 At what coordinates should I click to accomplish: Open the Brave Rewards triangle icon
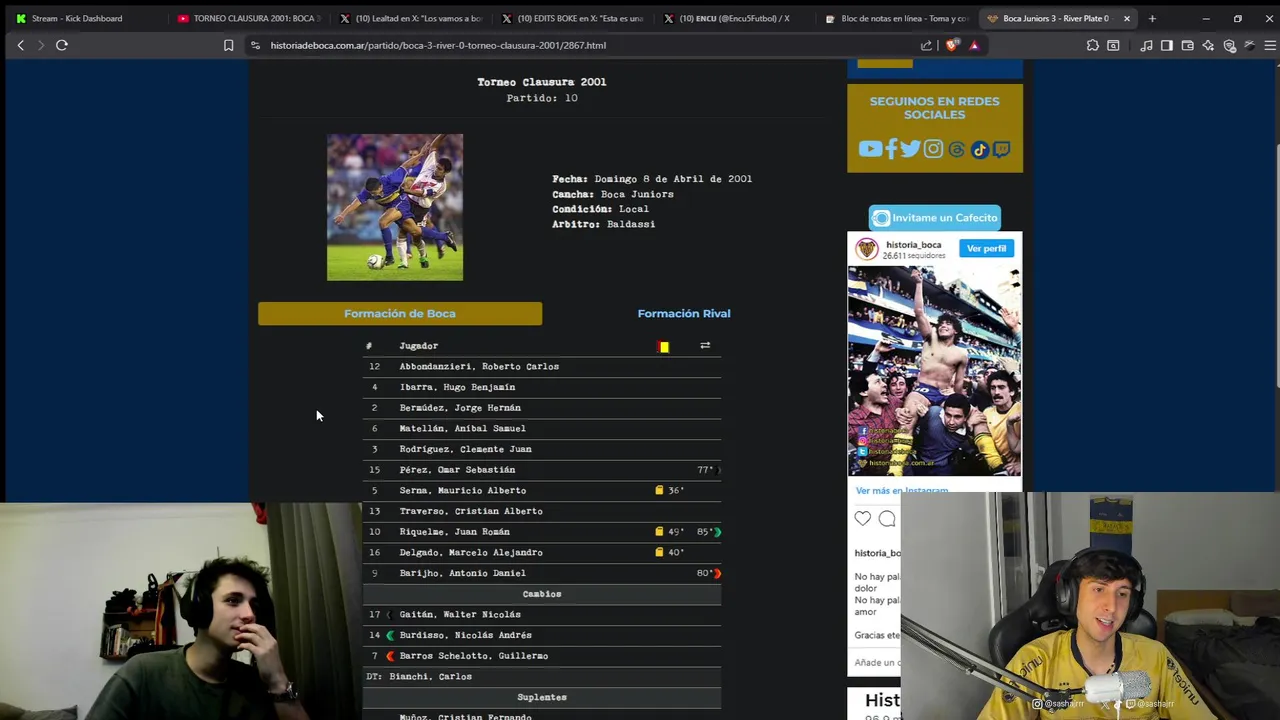click(x=974, y=45)
